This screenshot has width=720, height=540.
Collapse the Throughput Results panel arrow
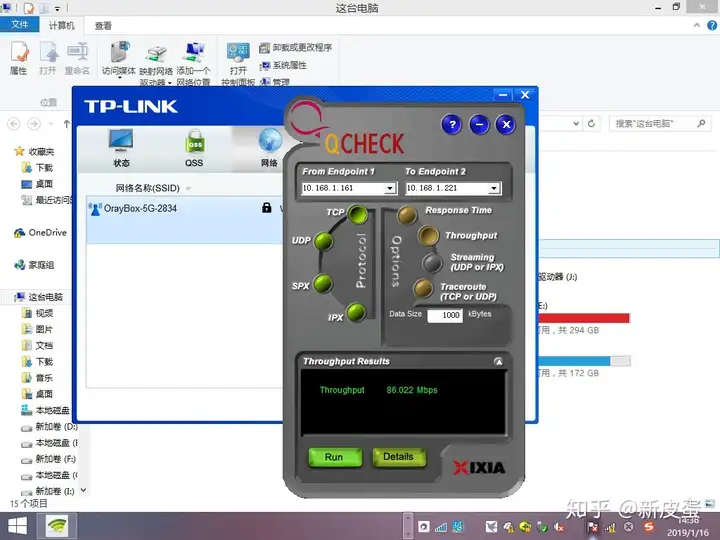click(498, 362)
